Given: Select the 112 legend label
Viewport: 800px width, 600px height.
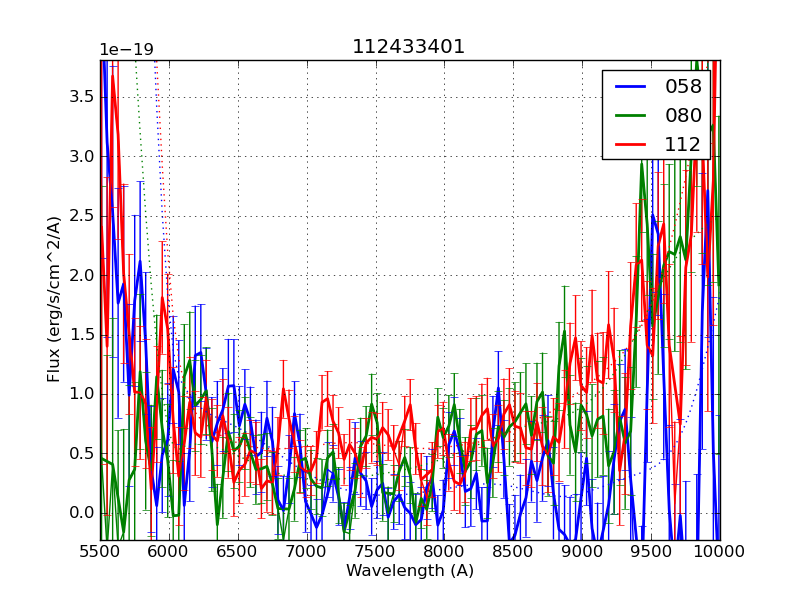Looking at the screenshot, I should click(683, 144).
